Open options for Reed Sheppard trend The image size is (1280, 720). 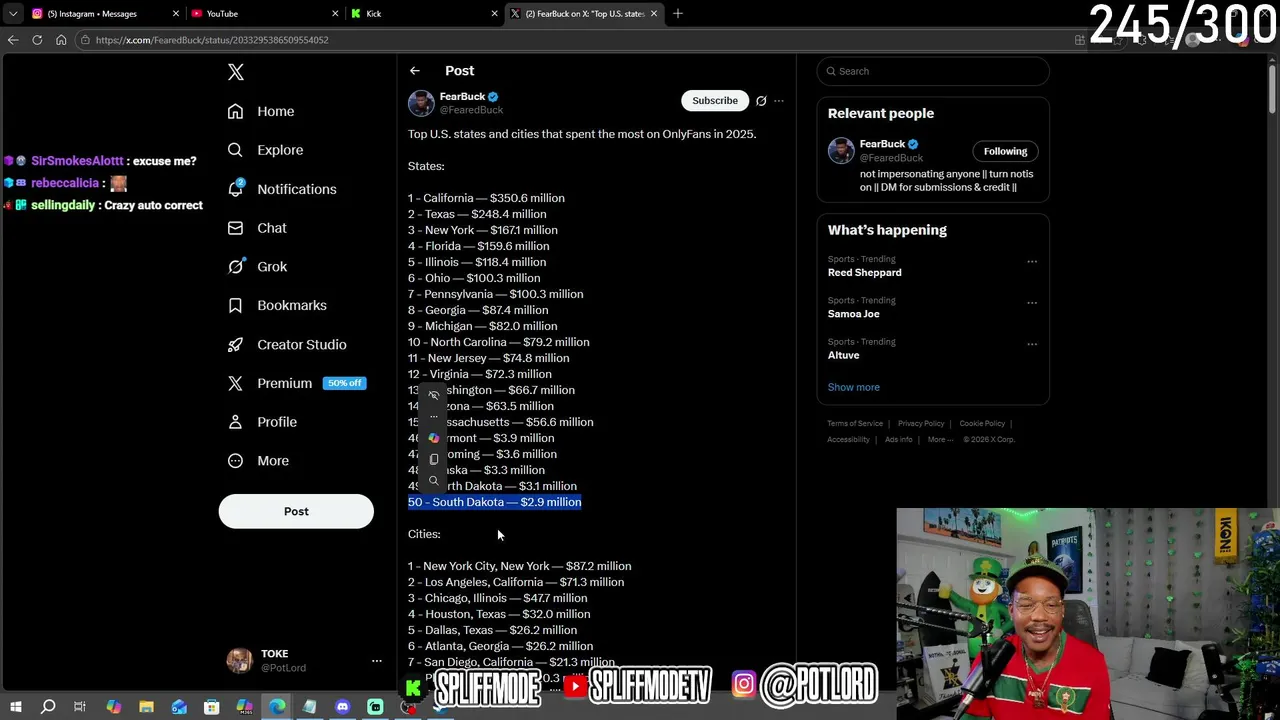pos(1032,262)
